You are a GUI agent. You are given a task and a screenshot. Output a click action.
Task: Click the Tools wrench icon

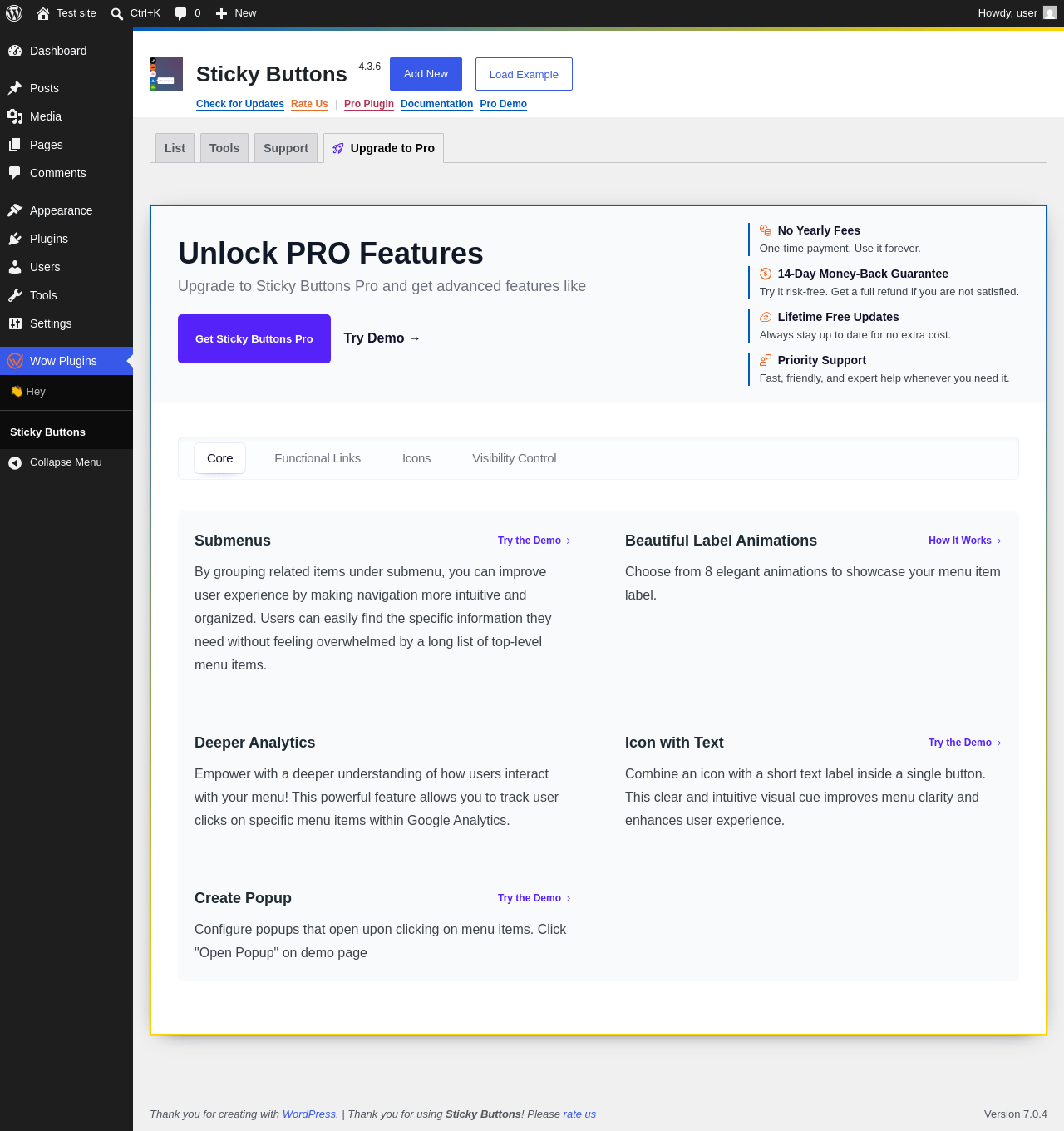[x=15, y=295]
